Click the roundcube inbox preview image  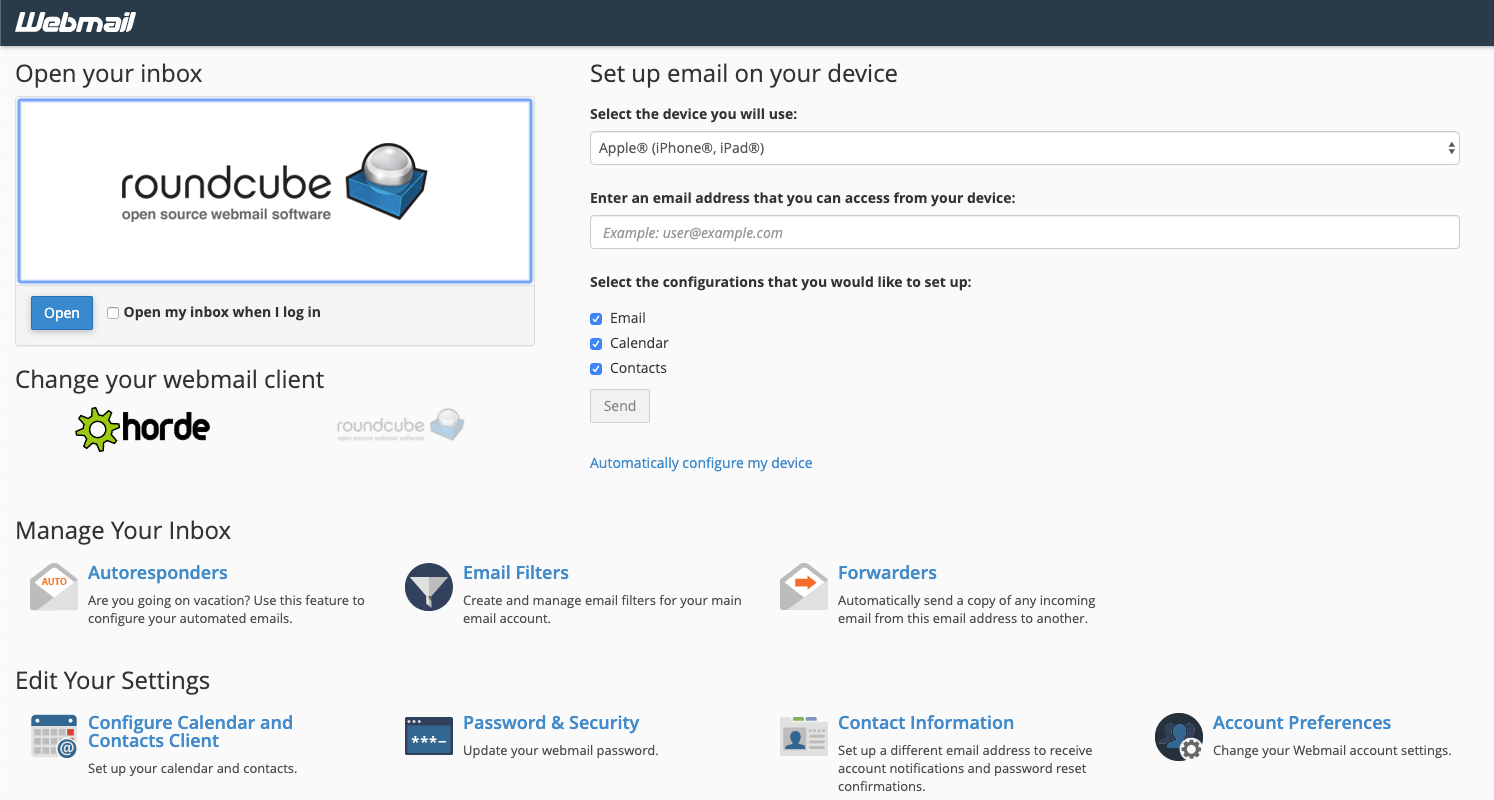(x=274, y=190)
